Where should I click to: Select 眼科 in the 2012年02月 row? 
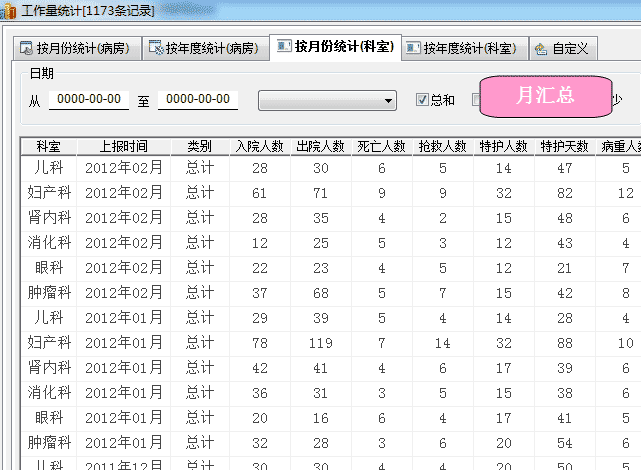pyautogui.click(x=49, y=268)
